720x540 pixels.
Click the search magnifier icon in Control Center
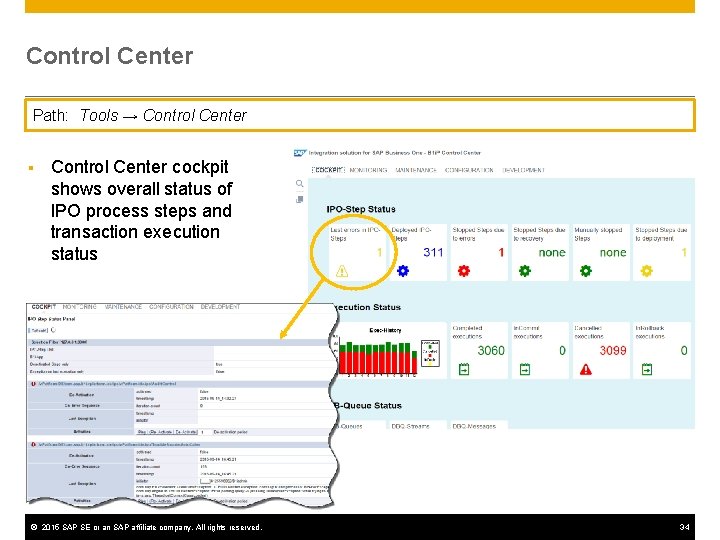coord(299,183)
